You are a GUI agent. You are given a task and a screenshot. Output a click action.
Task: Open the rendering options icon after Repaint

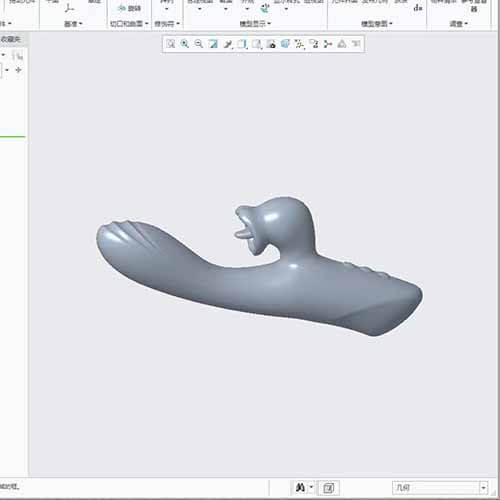(228, 44)
